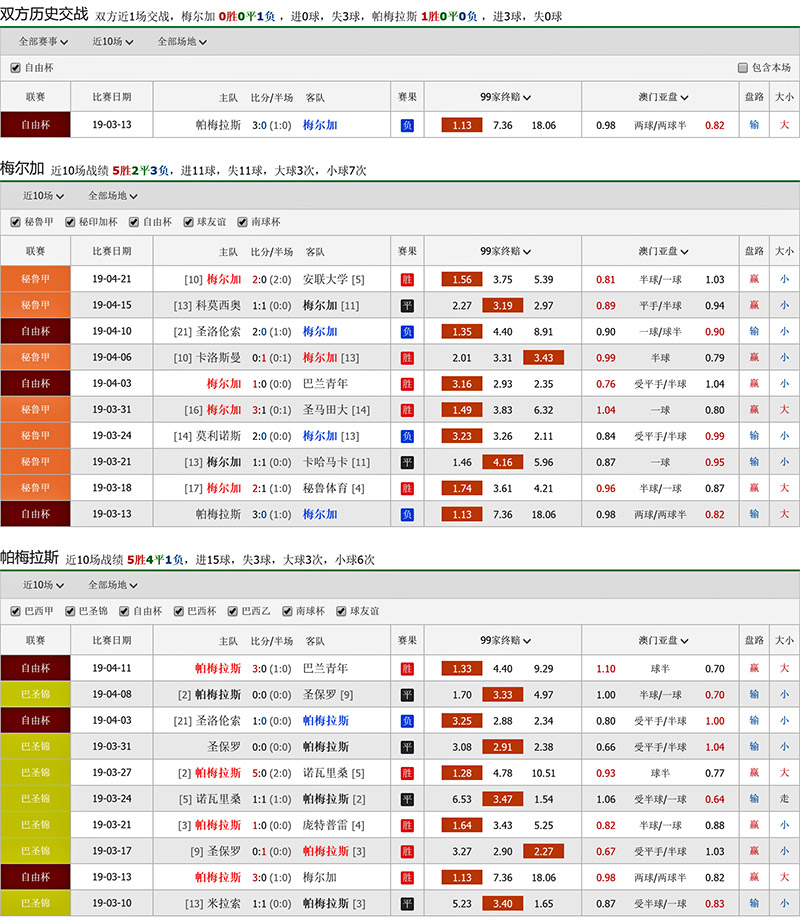Click highlighted 3.43 odds in 卡洛斯曼 row
The height and width of the screenshot is (922, 800).
click(543, 358)
